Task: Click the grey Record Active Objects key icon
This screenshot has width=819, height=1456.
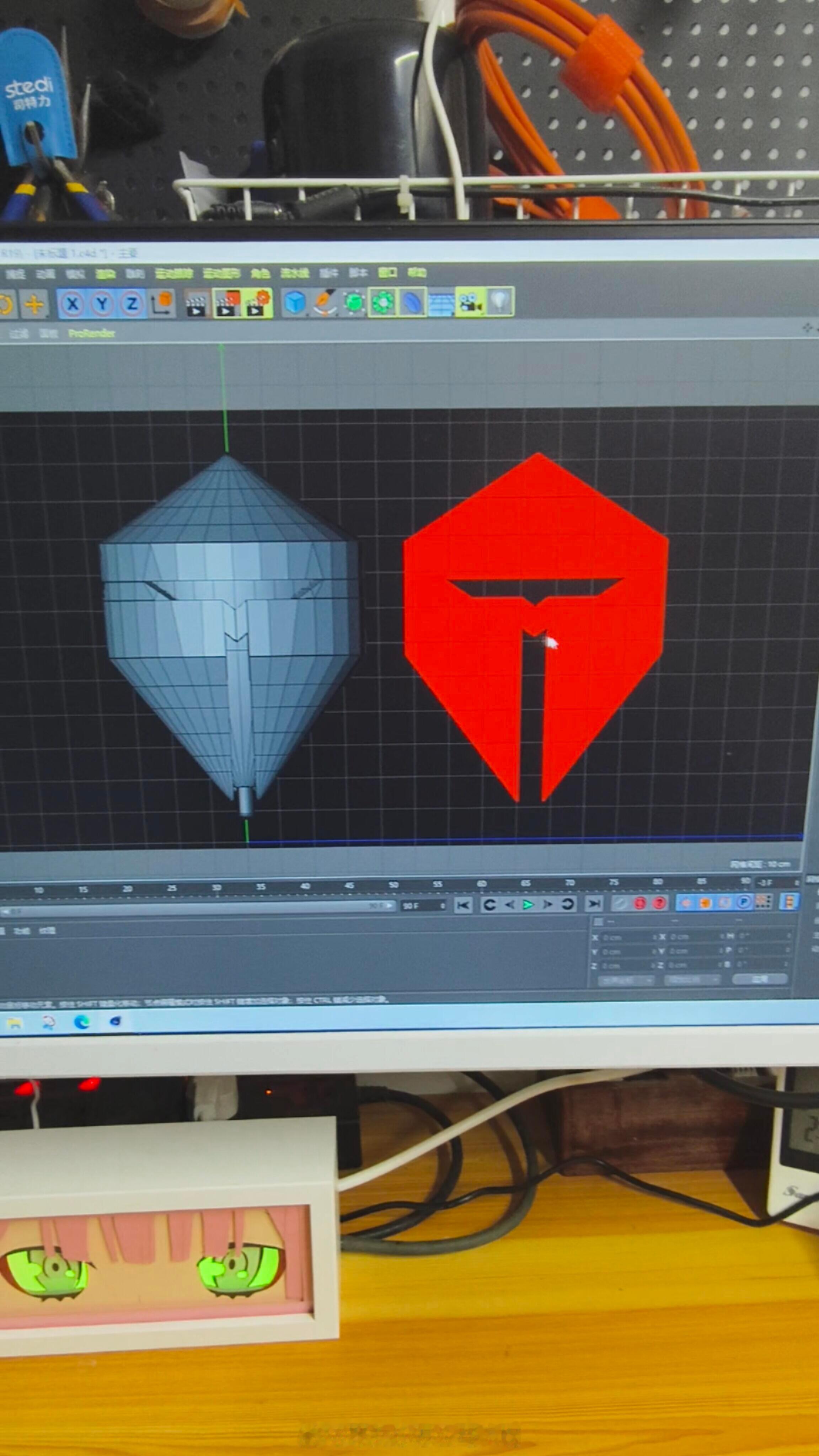Action: pyautogui.click(x=620, y=903)
